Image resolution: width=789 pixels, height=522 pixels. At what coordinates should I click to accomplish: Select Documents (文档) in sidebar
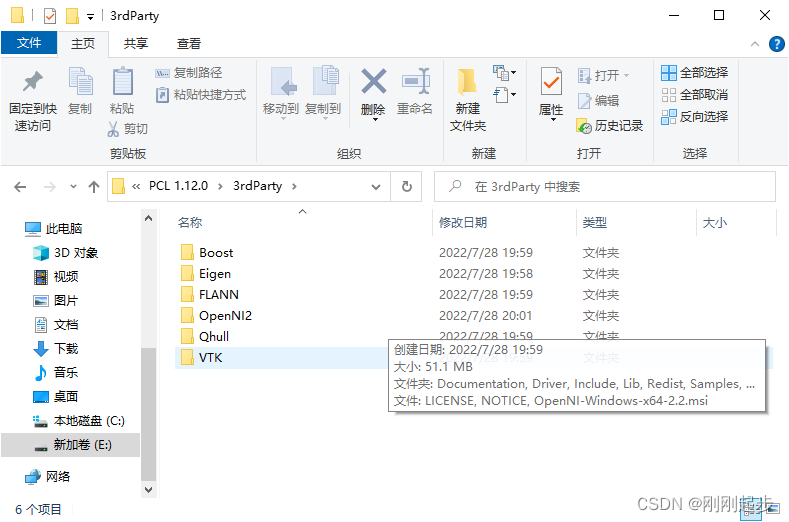click(x=56, y=325)
